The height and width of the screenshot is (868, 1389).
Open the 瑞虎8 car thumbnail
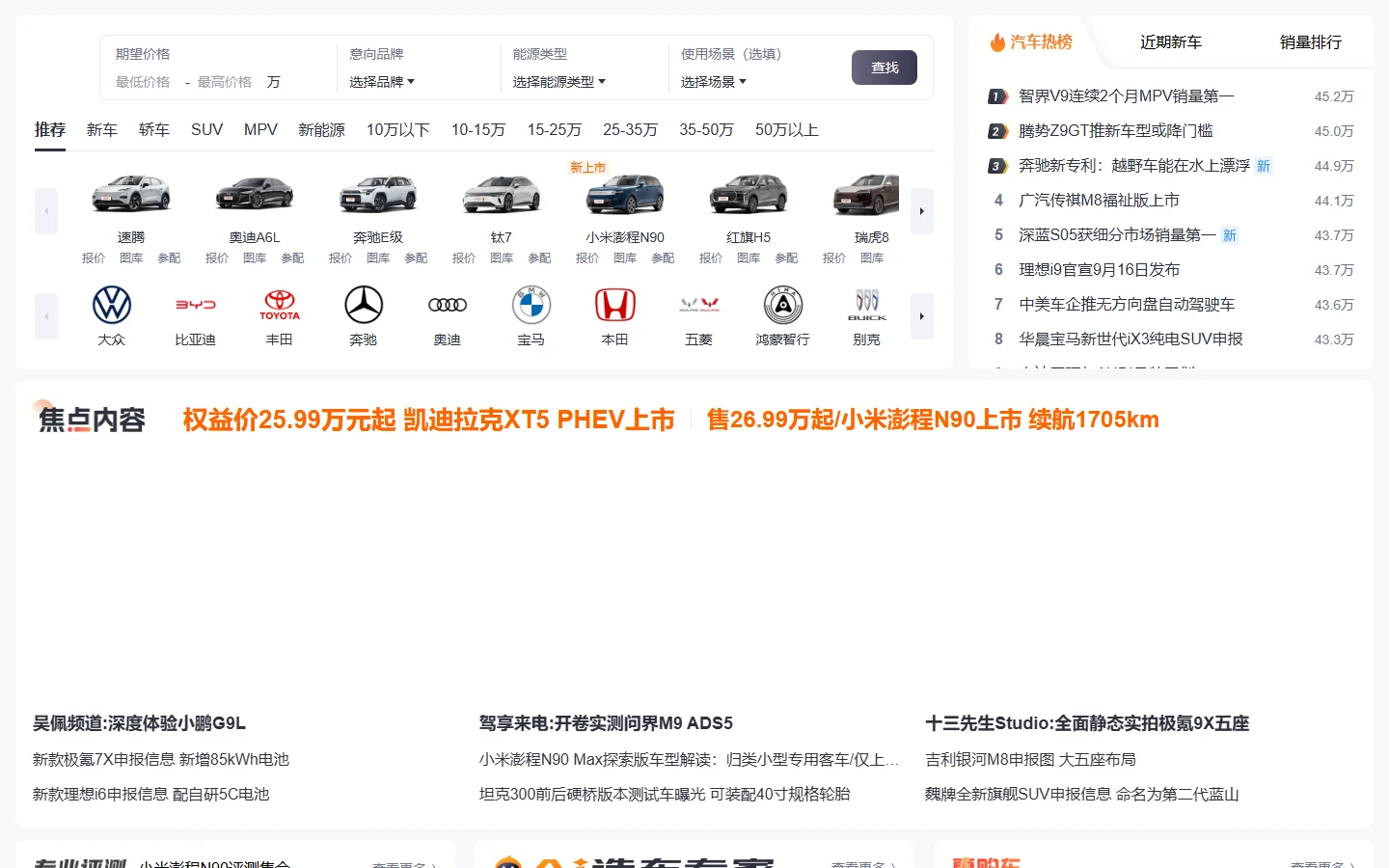point(866,194)
